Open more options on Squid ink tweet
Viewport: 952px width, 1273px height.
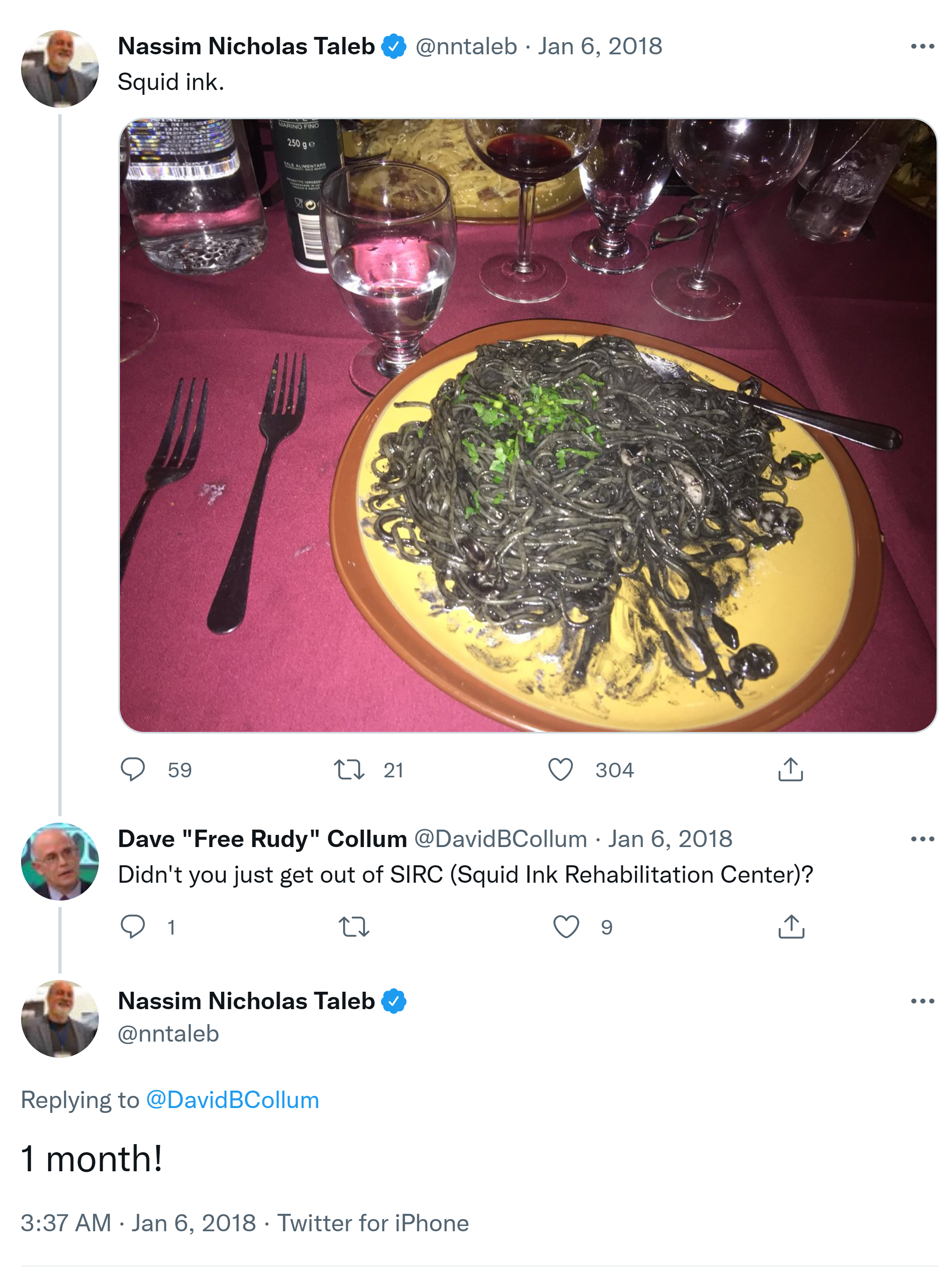pyautogui.click(x=922, y=47)
